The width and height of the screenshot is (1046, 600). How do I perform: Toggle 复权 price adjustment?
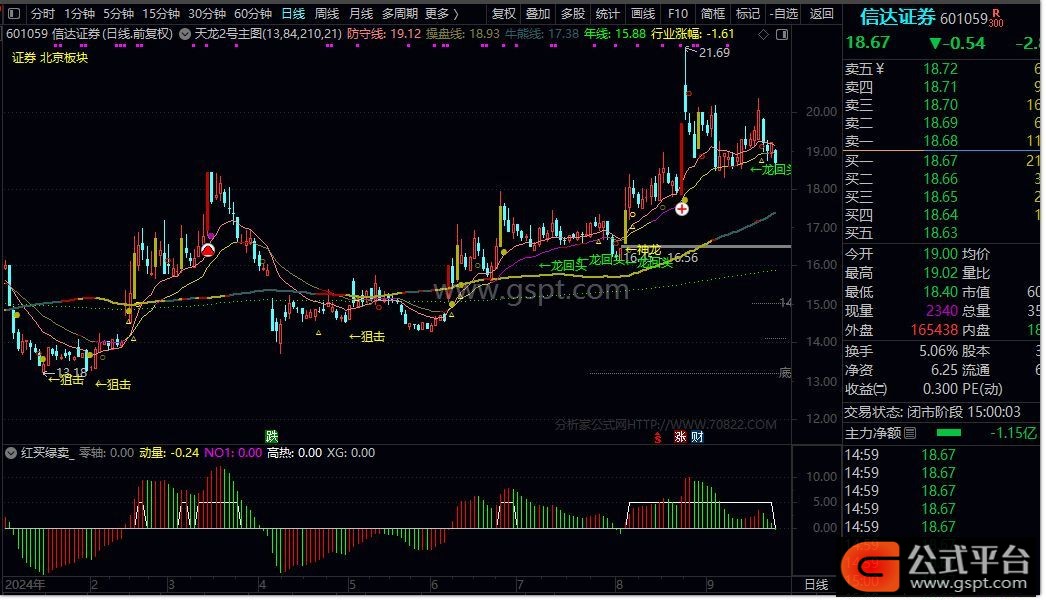pos(505,14)
